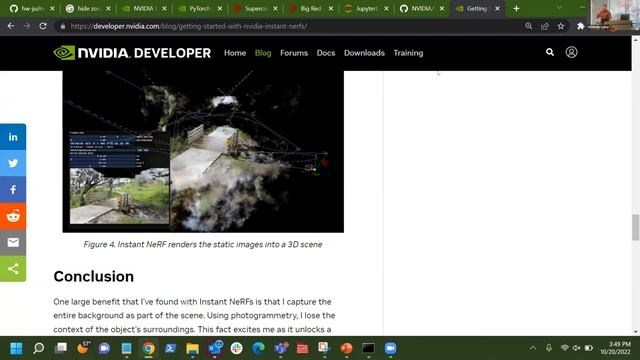The width and height of the screenshot is (640, 360).
Task: Open Microsoft Edge from the taskbar
Action: point(258,348)
